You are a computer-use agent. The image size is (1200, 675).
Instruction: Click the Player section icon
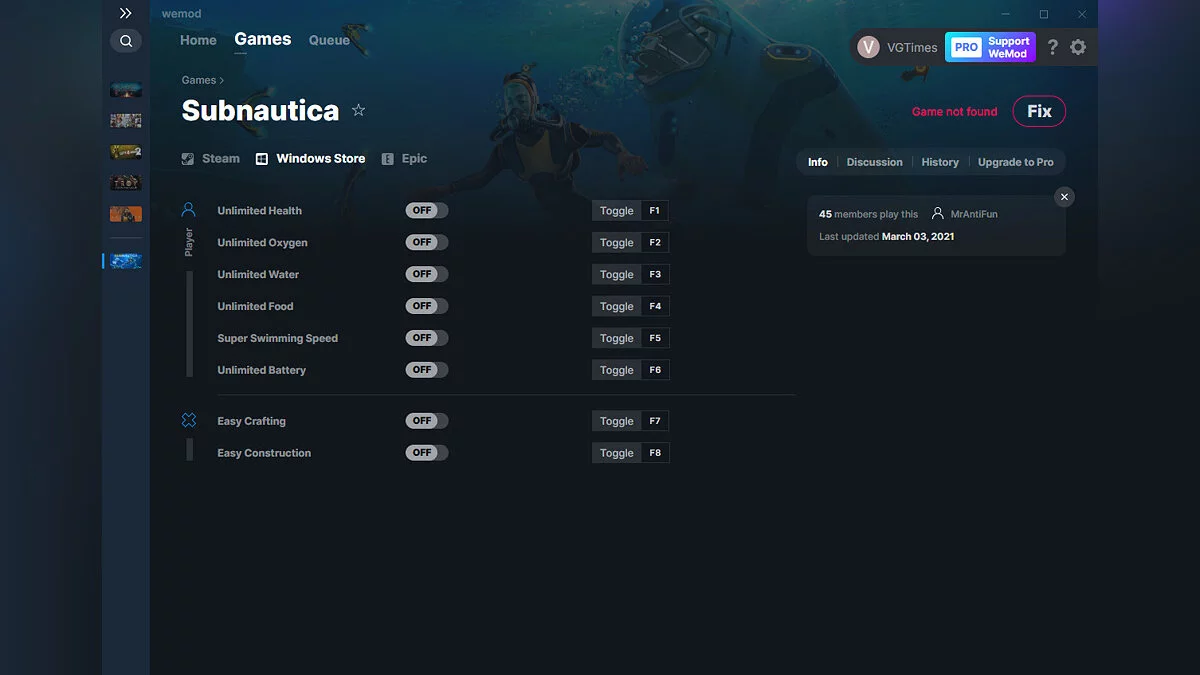point(188,208)
